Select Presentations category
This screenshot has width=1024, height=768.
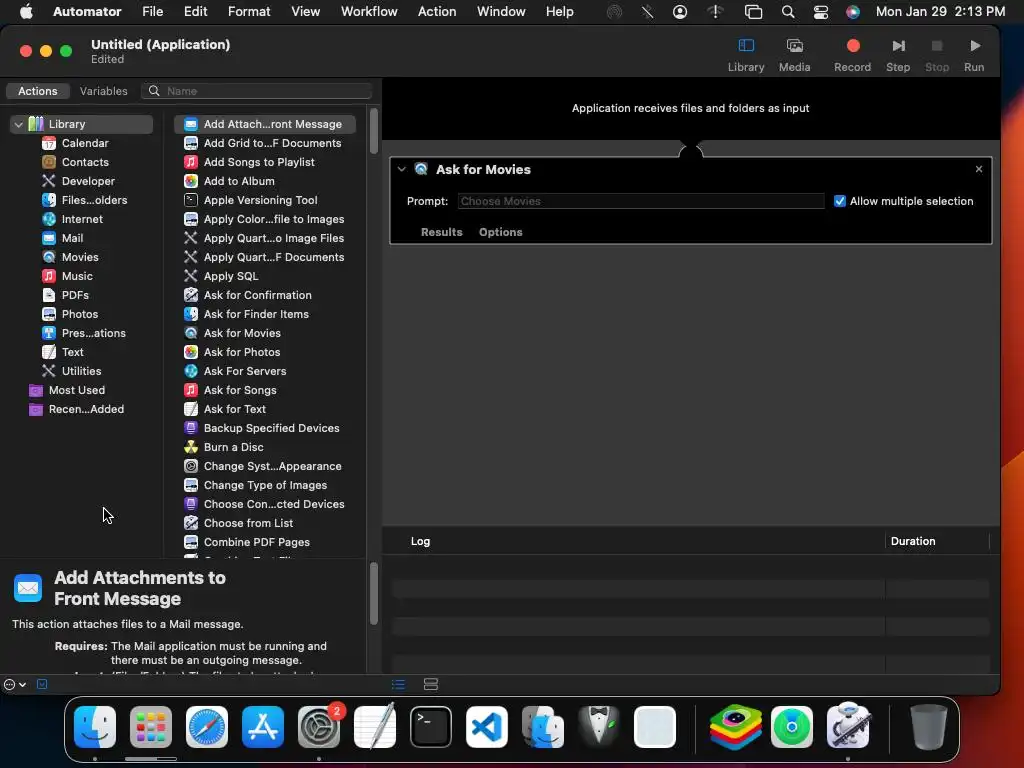(93, 332)
